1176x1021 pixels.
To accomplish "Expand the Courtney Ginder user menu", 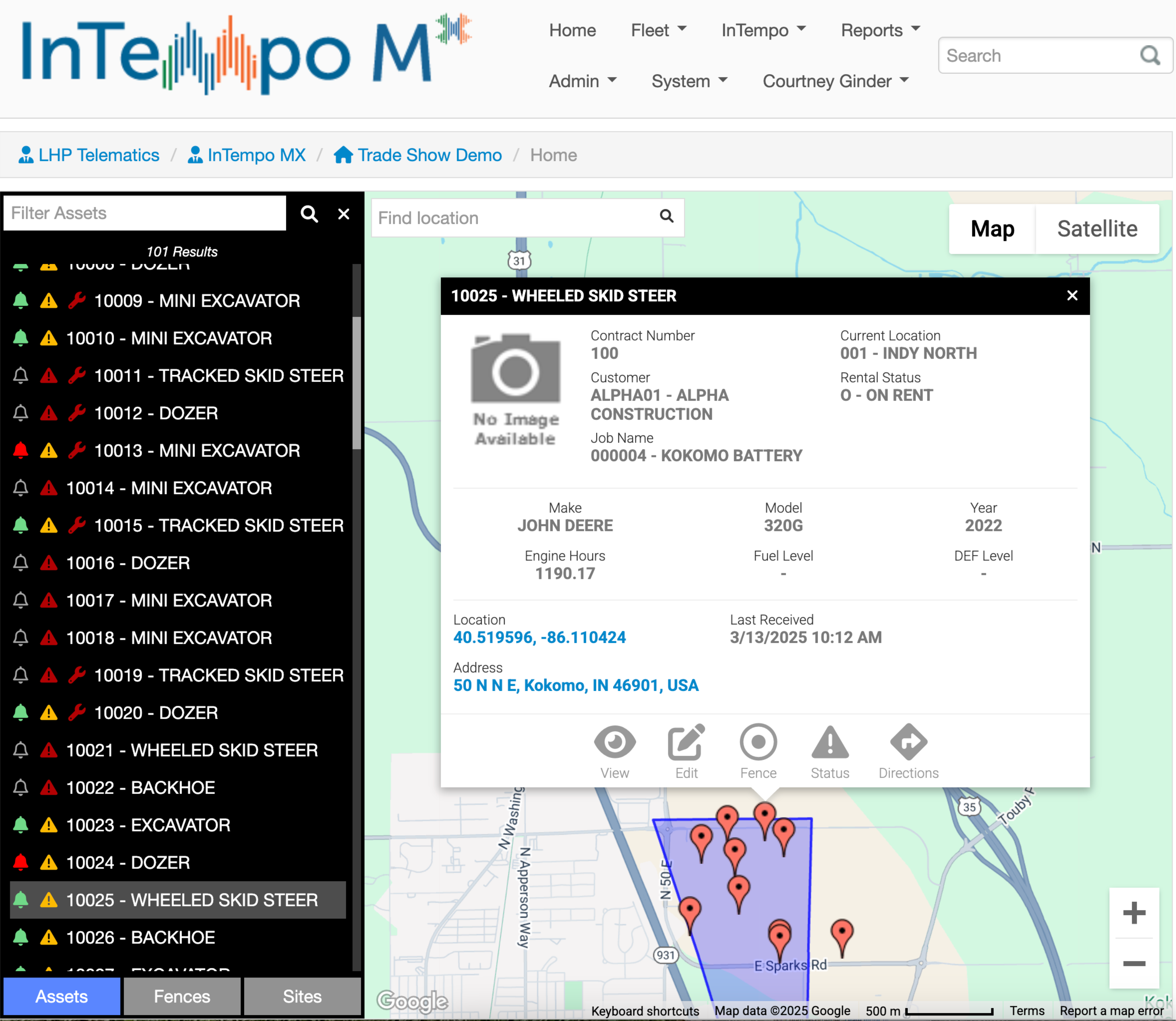I will (x=835, y=81).
